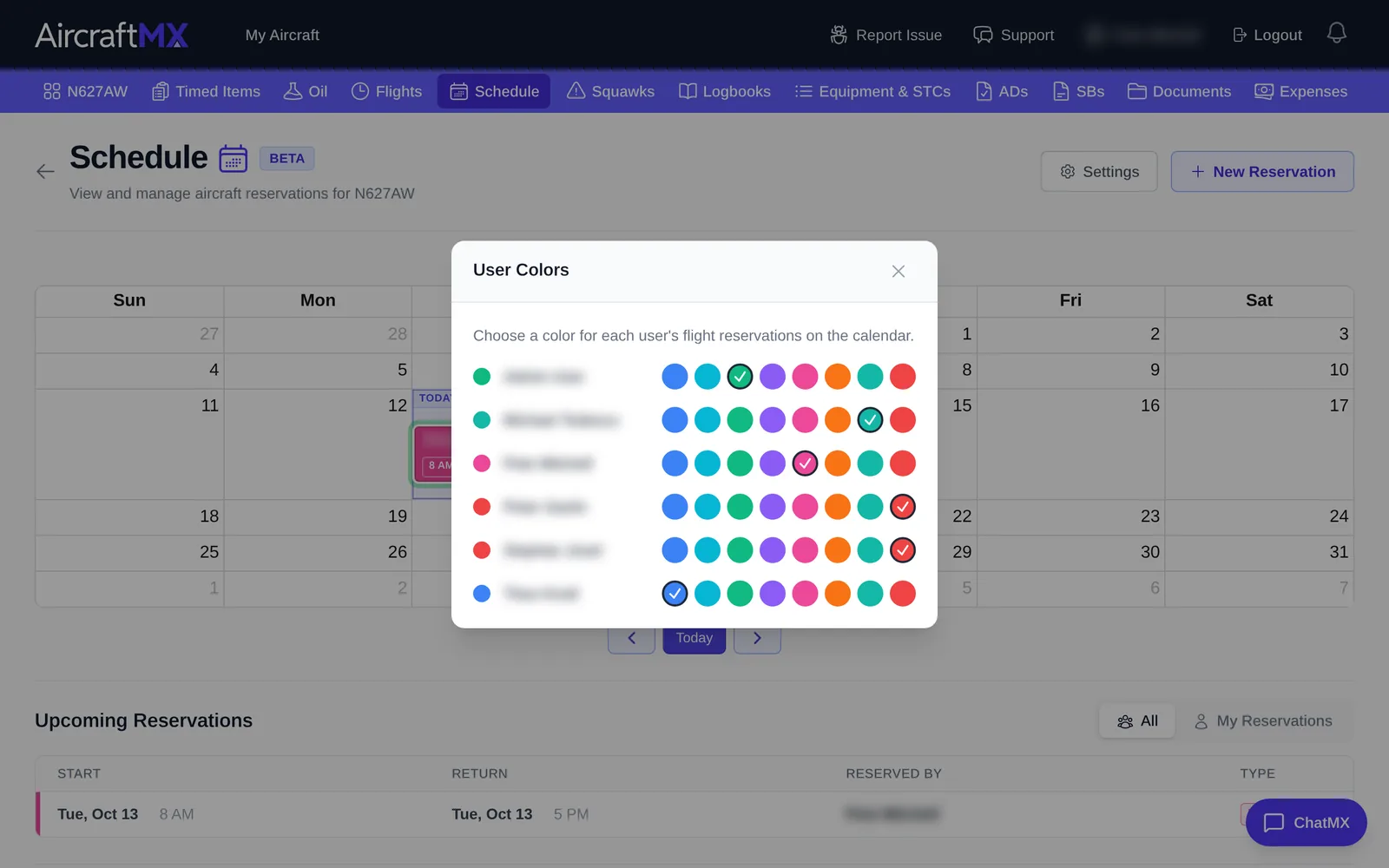Click the 'Upcoming Reservations' heading
The image size is (1389, 868).
pos(143,720)
